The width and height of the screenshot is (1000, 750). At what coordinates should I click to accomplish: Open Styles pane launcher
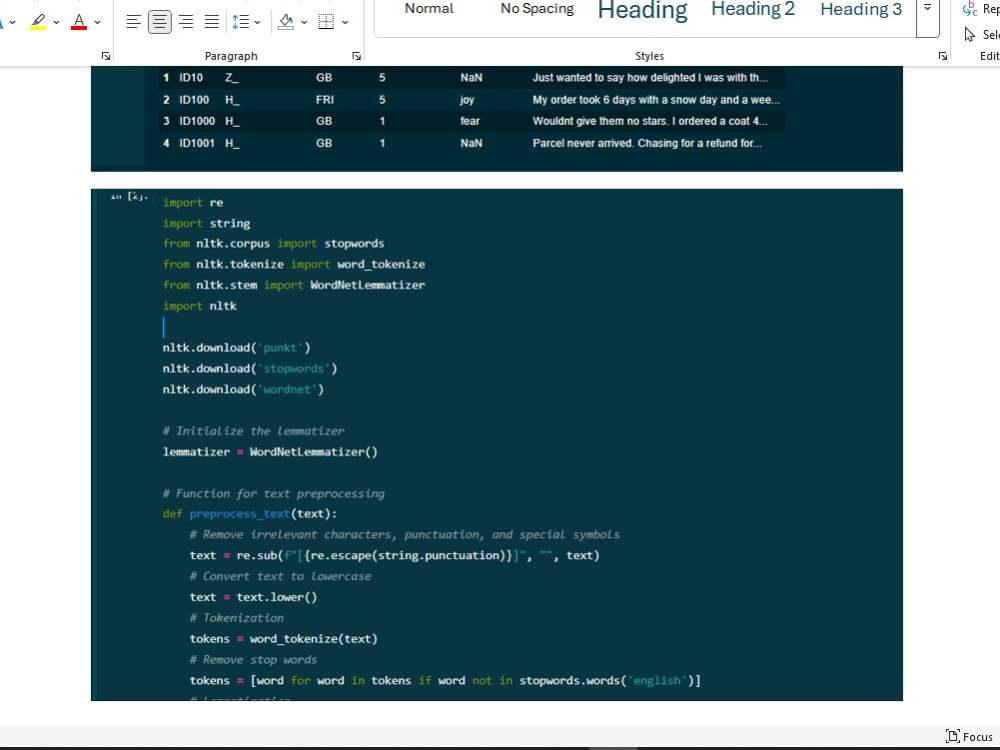[x=943, y=56]
